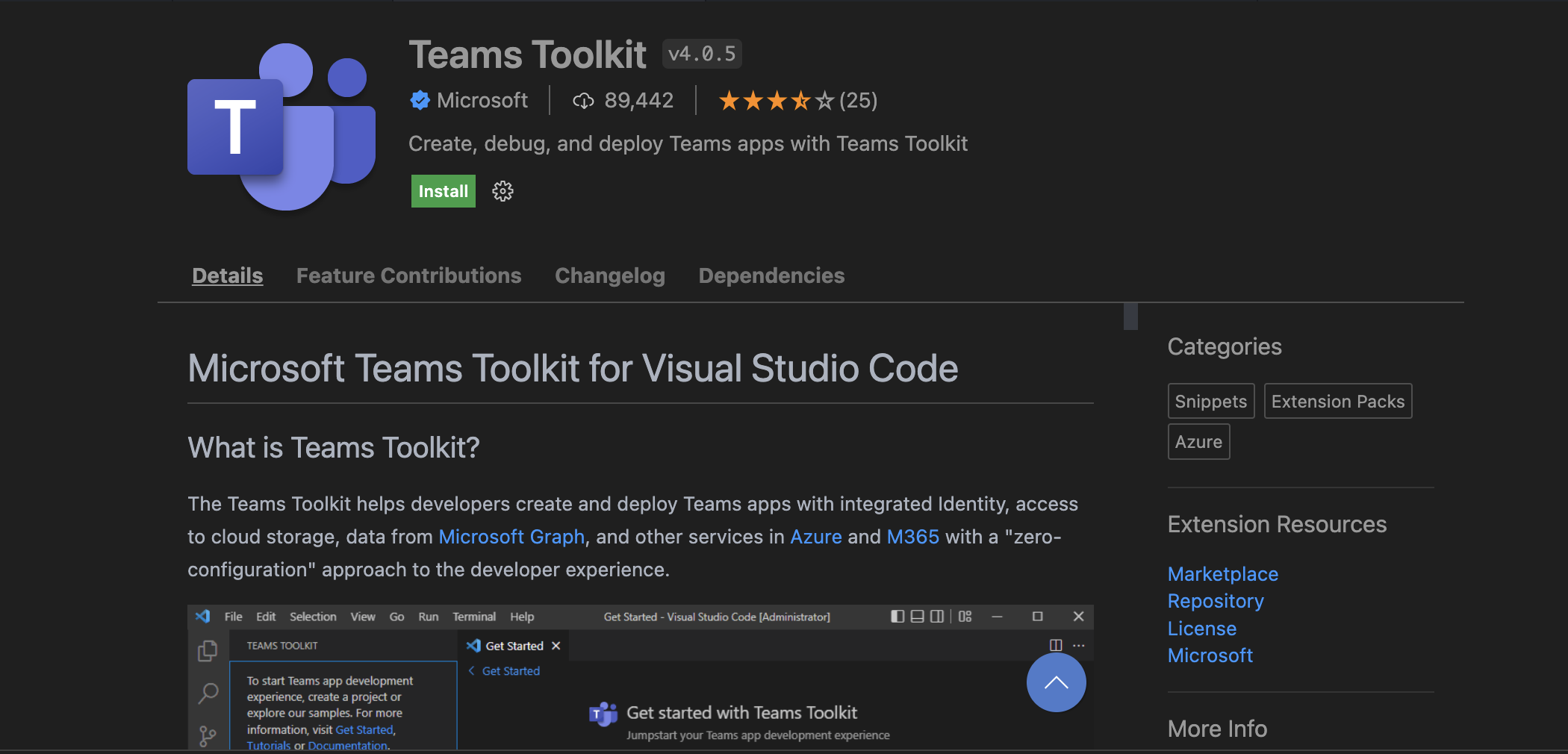
Task: Click the More Info heading
Action: [x=1217, y=729]
